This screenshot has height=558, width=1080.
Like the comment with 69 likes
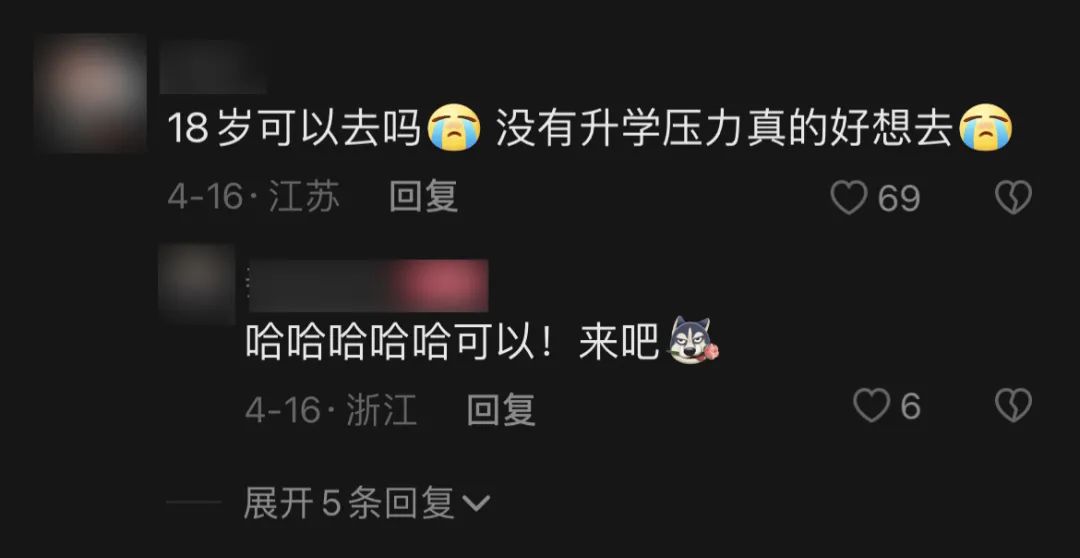849,198
